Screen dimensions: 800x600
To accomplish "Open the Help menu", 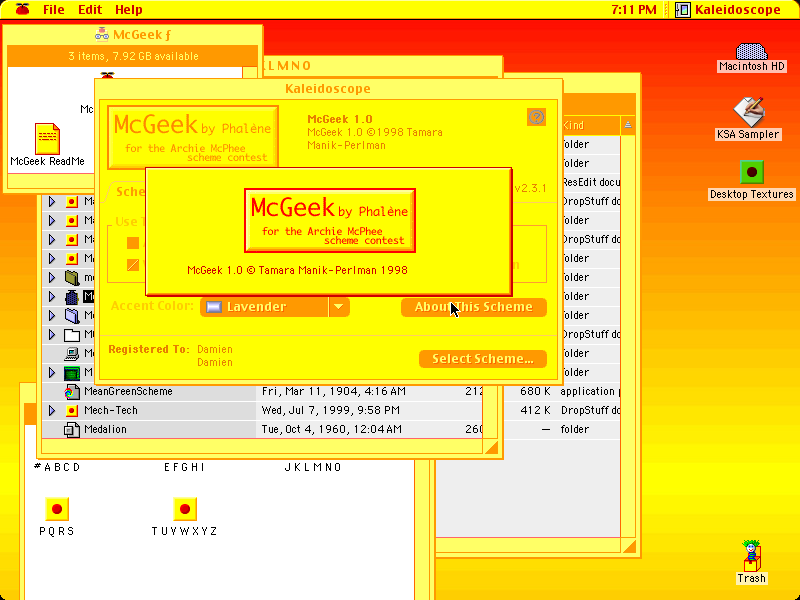I will pos(129,9).
